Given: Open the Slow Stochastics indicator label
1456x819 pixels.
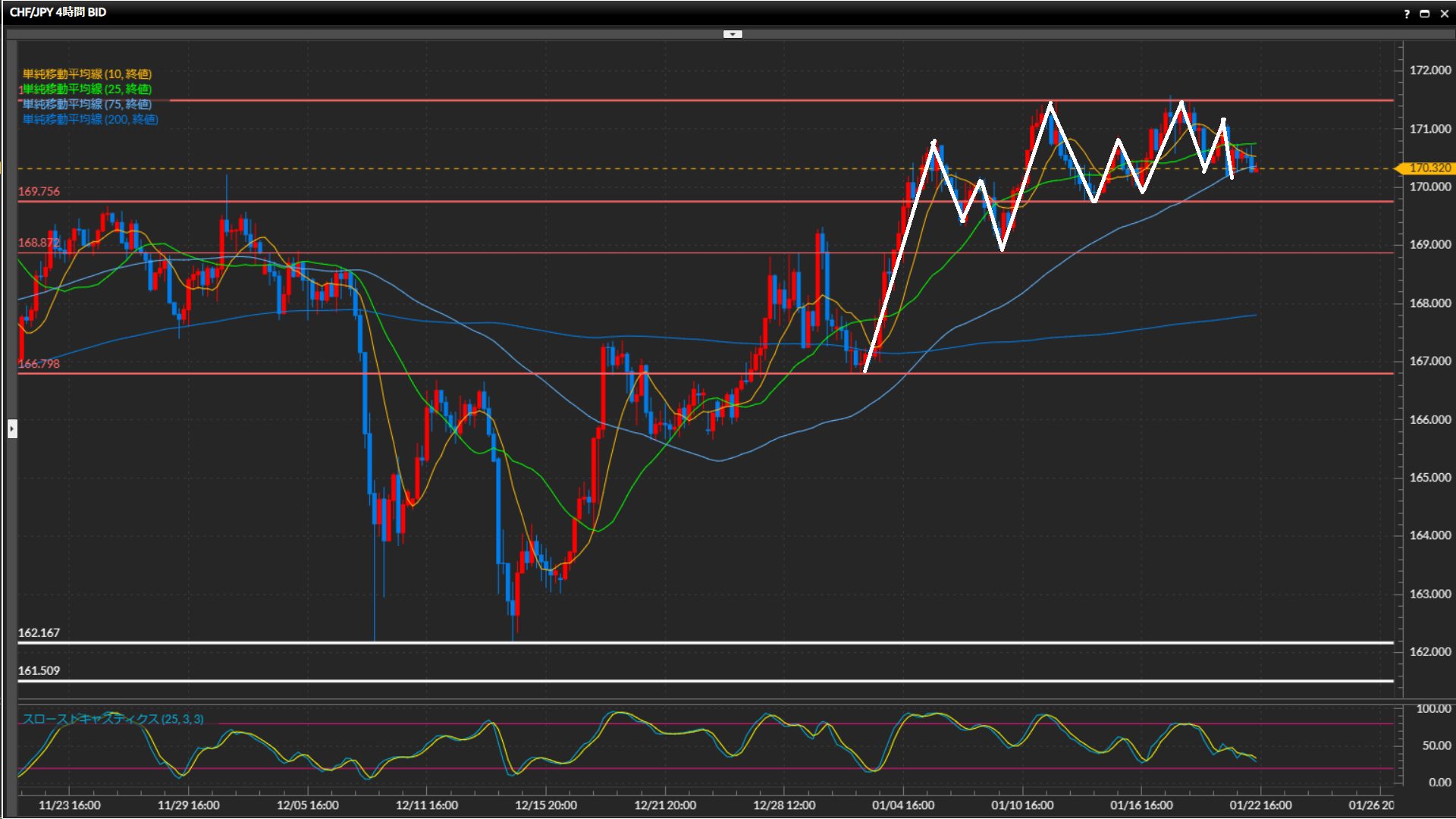Looking at the screenshot, I should 112,719.
